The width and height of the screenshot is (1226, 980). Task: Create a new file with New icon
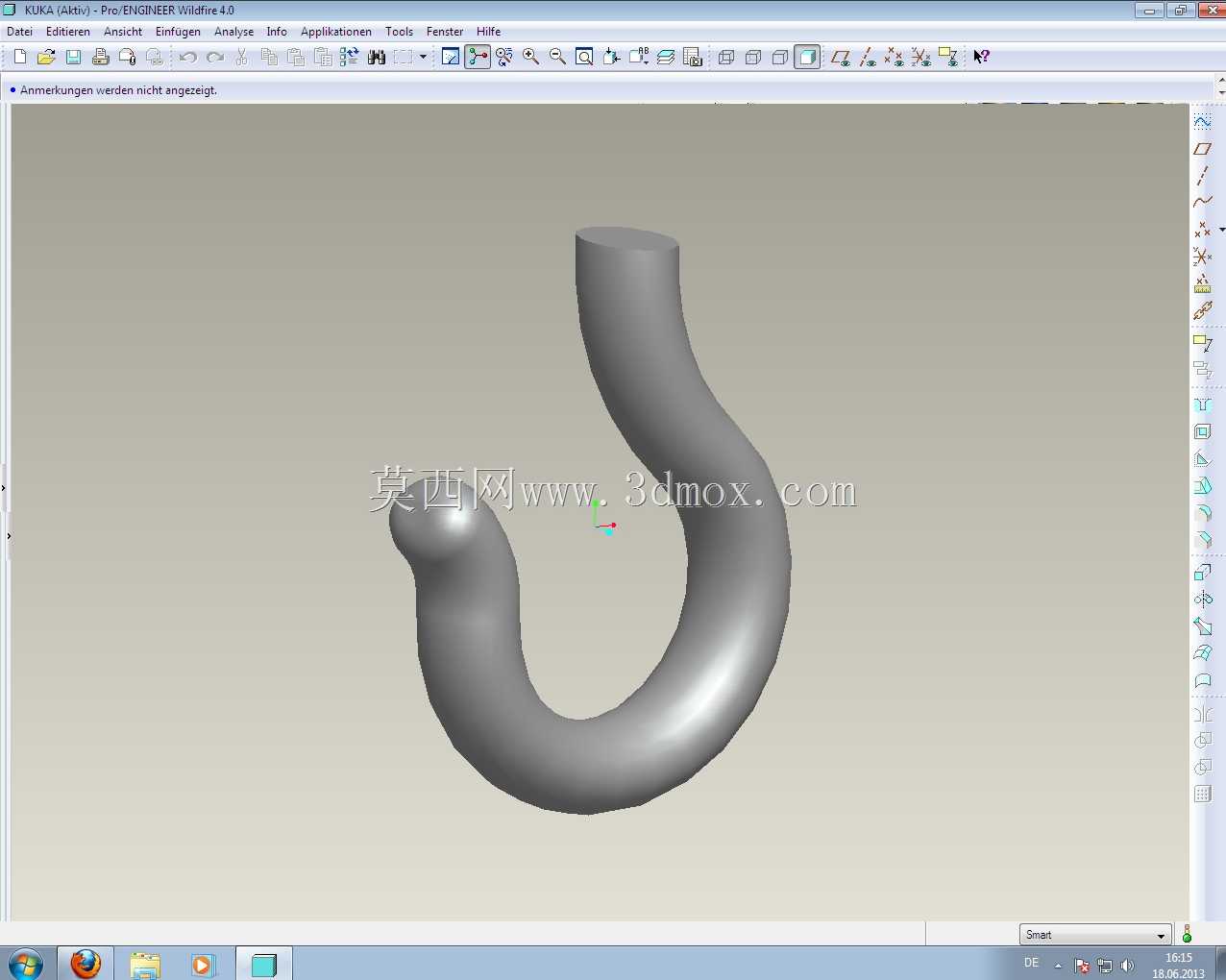point(20,58)
